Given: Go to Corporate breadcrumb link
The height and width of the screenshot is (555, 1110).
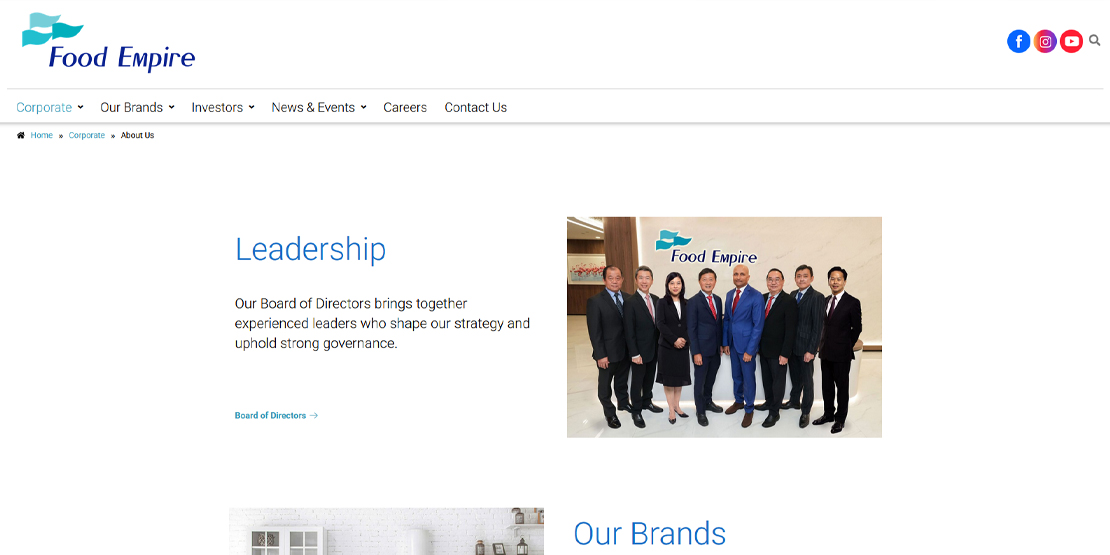Looking at the screenshot, I should click(x=86, y=135).
